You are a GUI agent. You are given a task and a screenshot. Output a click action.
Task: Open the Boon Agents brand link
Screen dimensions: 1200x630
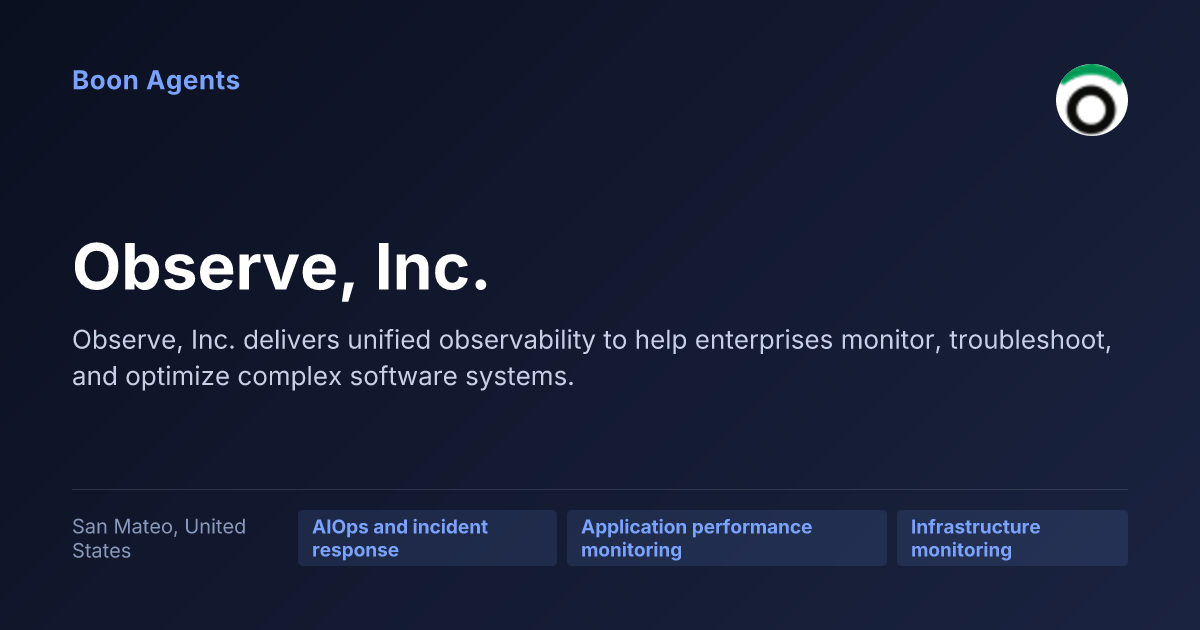click(x=156, y=81)
